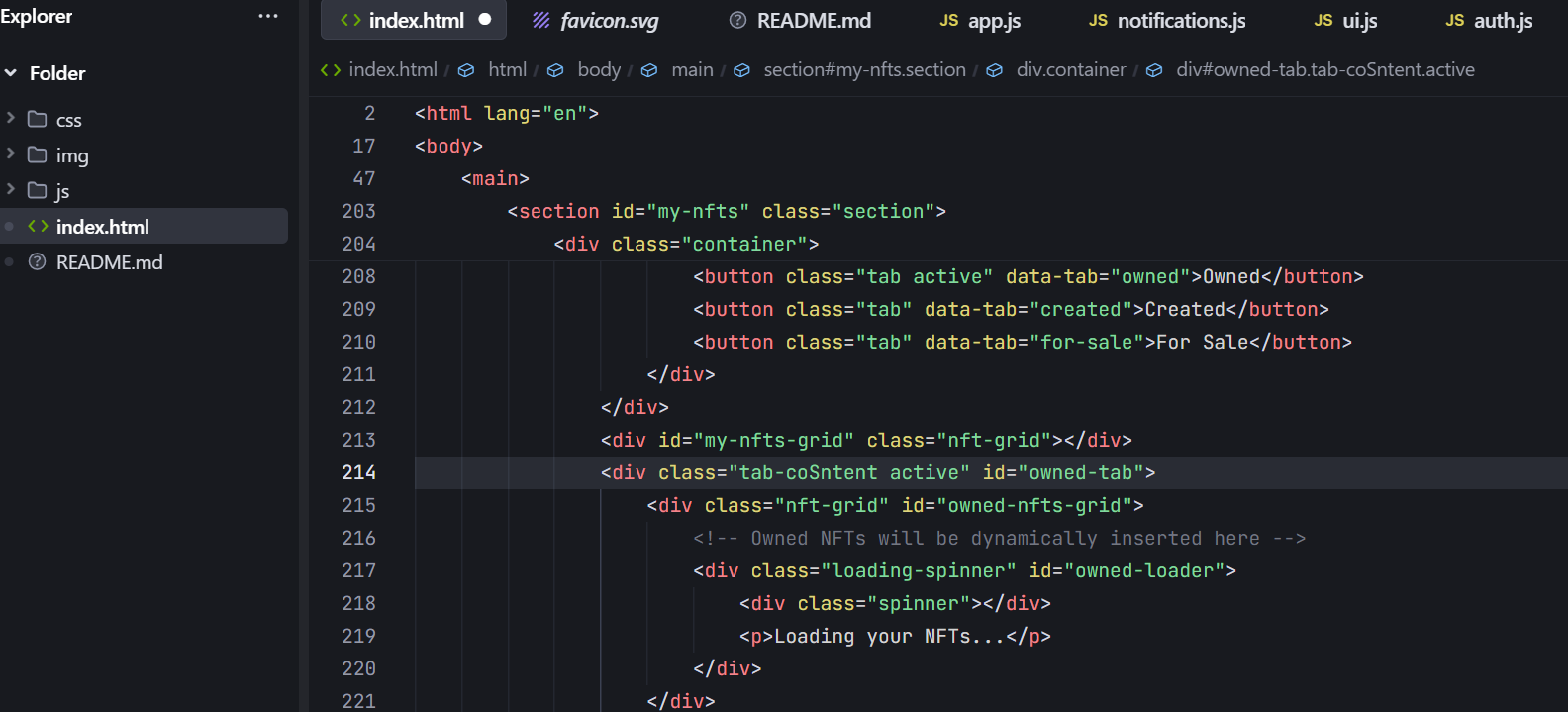Click the index.html breadcrumb
1568x712 pixels.
tap(393, 69)
